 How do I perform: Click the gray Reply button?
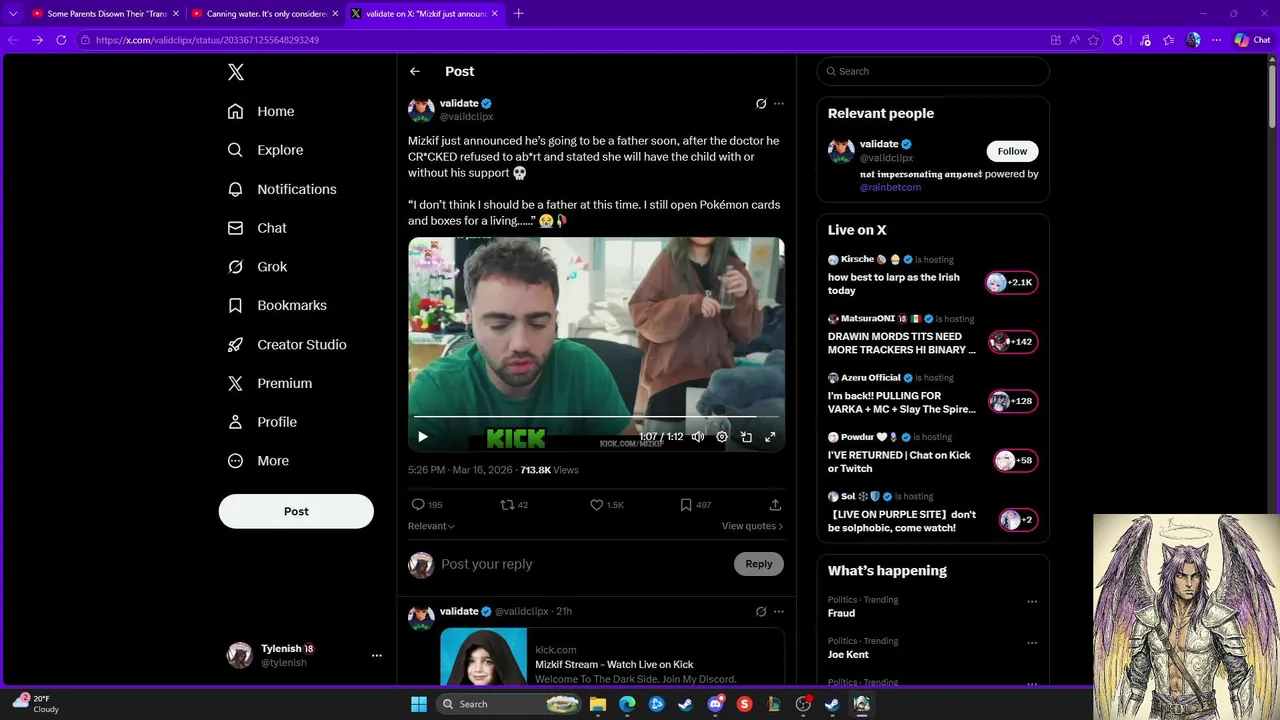759,564
